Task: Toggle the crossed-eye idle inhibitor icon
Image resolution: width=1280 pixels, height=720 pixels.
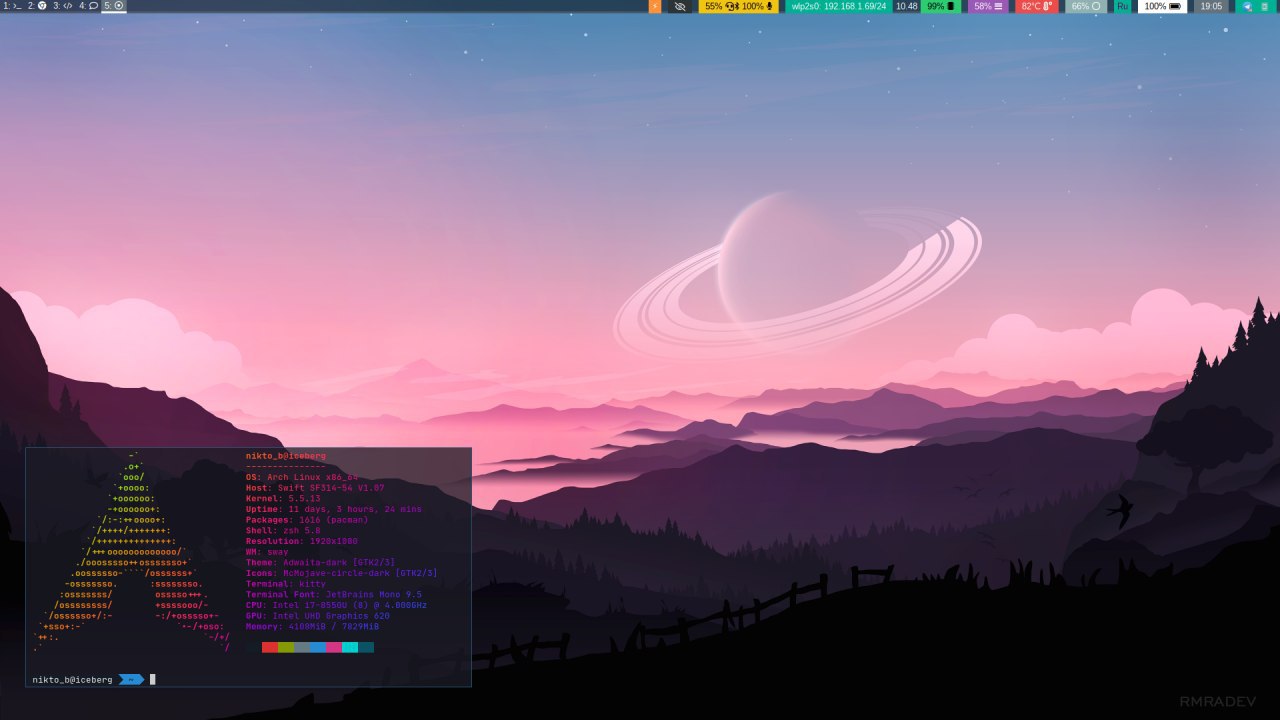Action: click(x=680, y=6)
